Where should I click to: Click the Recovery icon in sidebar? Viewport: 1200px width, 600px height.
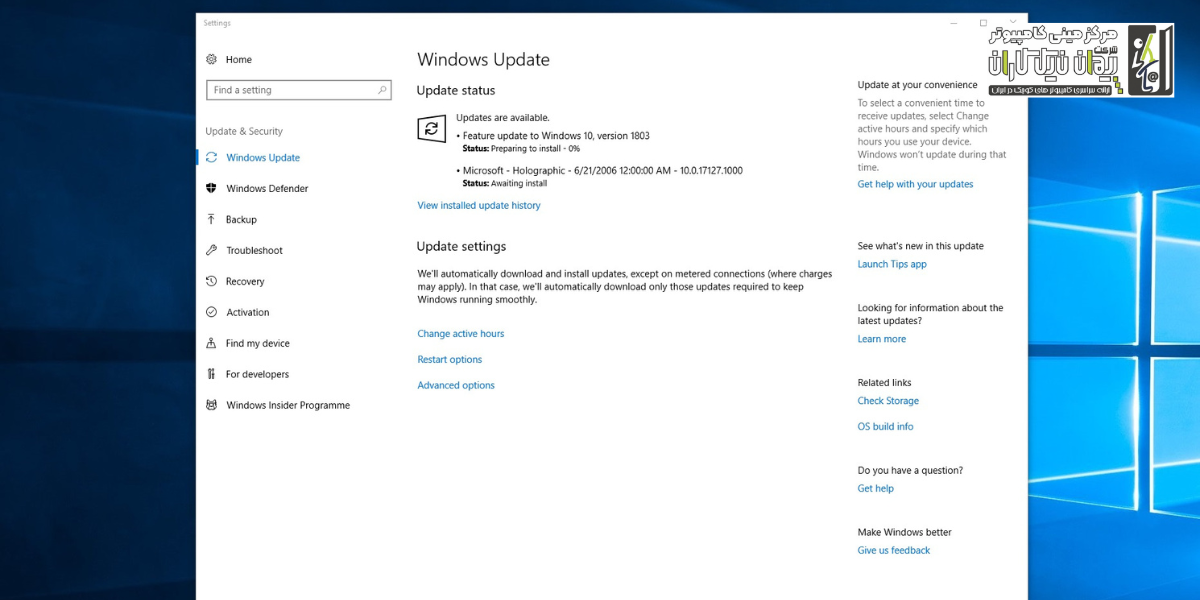pyautogui.click(x=211, y=281)
